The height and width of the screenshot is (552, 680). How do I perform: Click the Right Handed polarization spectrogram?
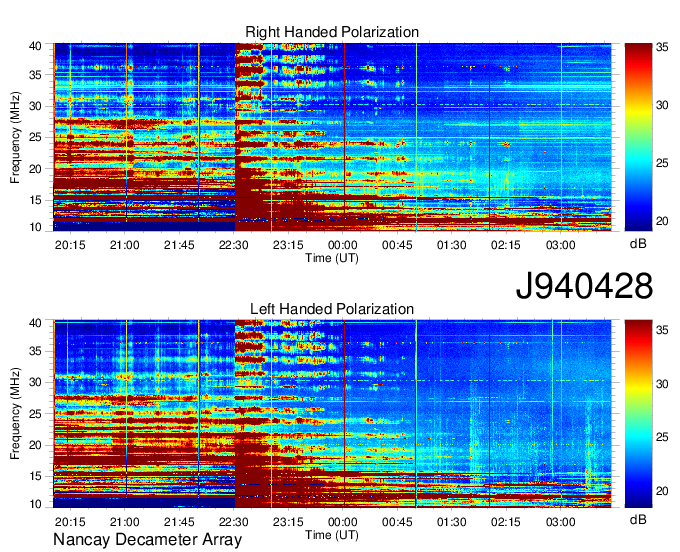tap(332, 137)
